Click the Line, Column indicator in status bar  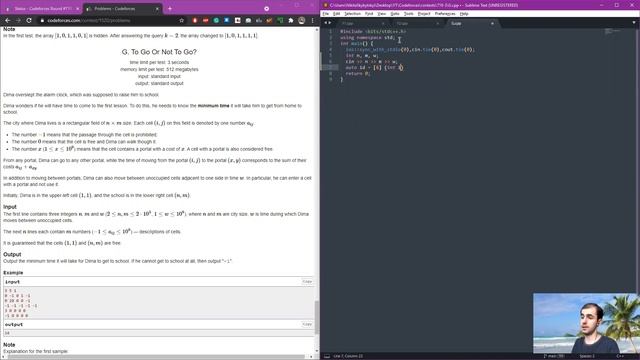pyautogui.click(x=348, y=356)
